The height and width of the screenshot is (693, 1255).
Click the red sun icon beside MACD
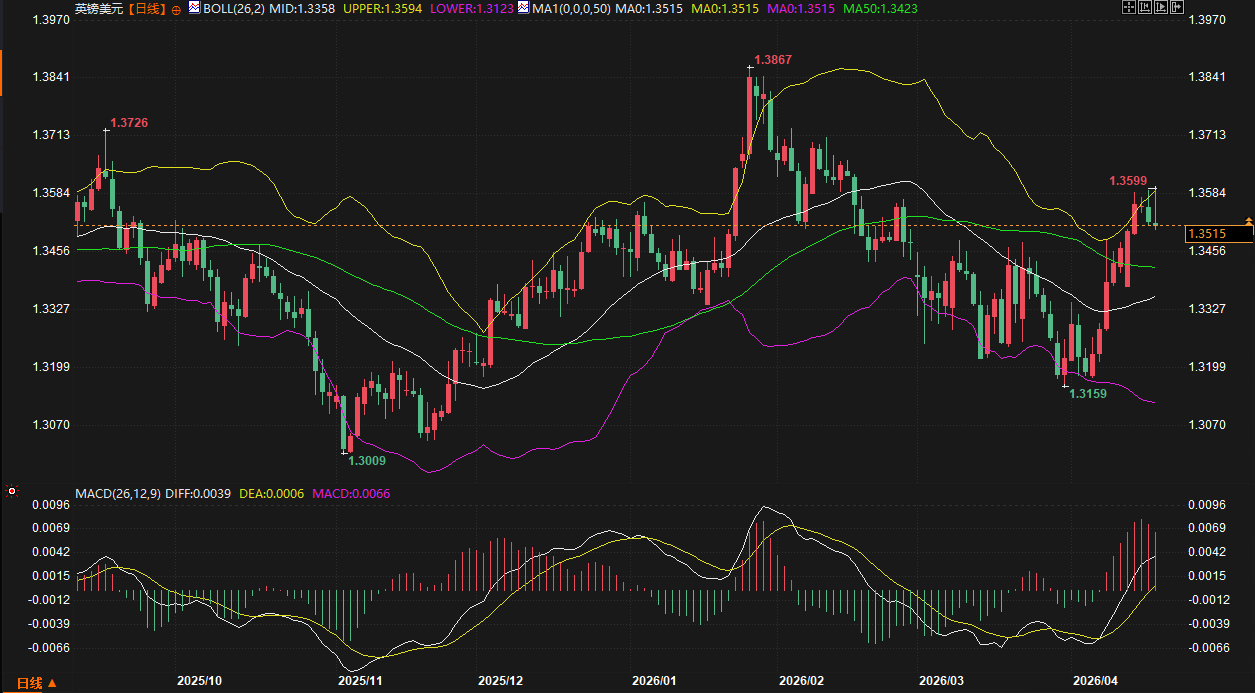pyautogui.click(x=11, y=492)
